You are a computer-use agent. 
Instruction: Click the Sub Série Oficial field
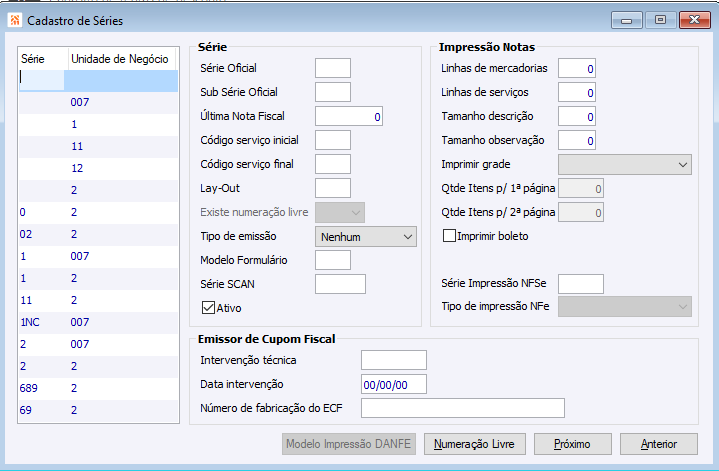coord(333,92)
